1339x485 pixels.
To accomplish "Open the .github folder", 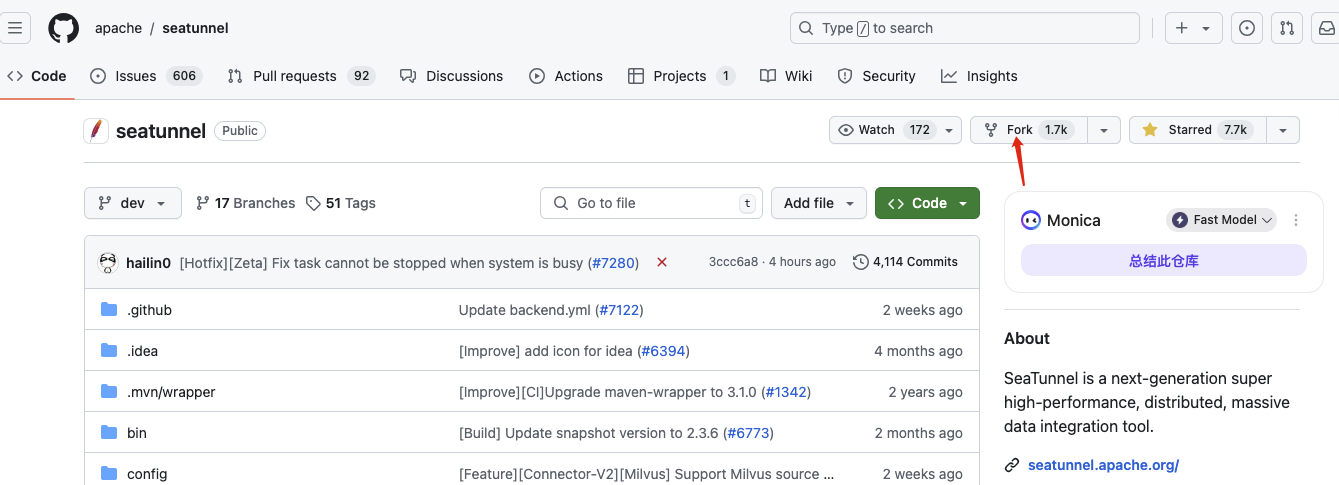I will 149,310.
